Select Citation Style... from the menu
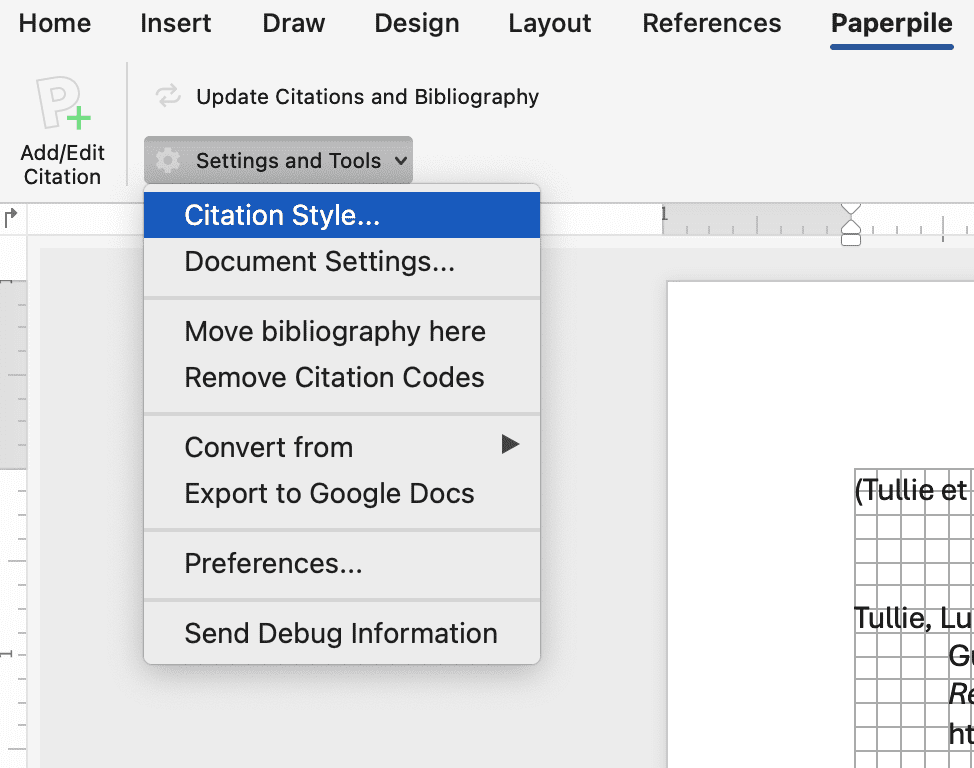Screen dimensions: 974x768 pyautogui.click(x=282, y=216)
